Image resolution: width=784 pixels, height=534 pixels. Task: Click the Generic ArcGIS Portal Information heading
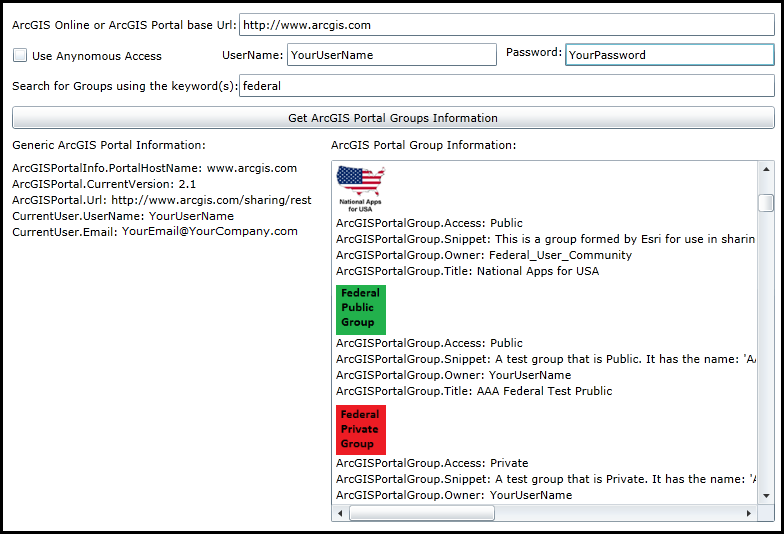tap(109, 146)
